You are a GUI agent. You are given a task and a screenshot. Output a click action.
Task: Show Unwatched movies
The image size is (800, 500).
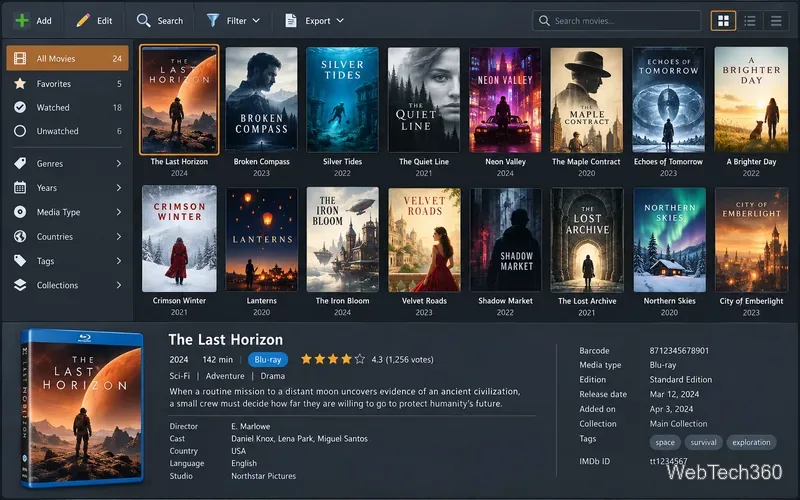click(67, 131)
